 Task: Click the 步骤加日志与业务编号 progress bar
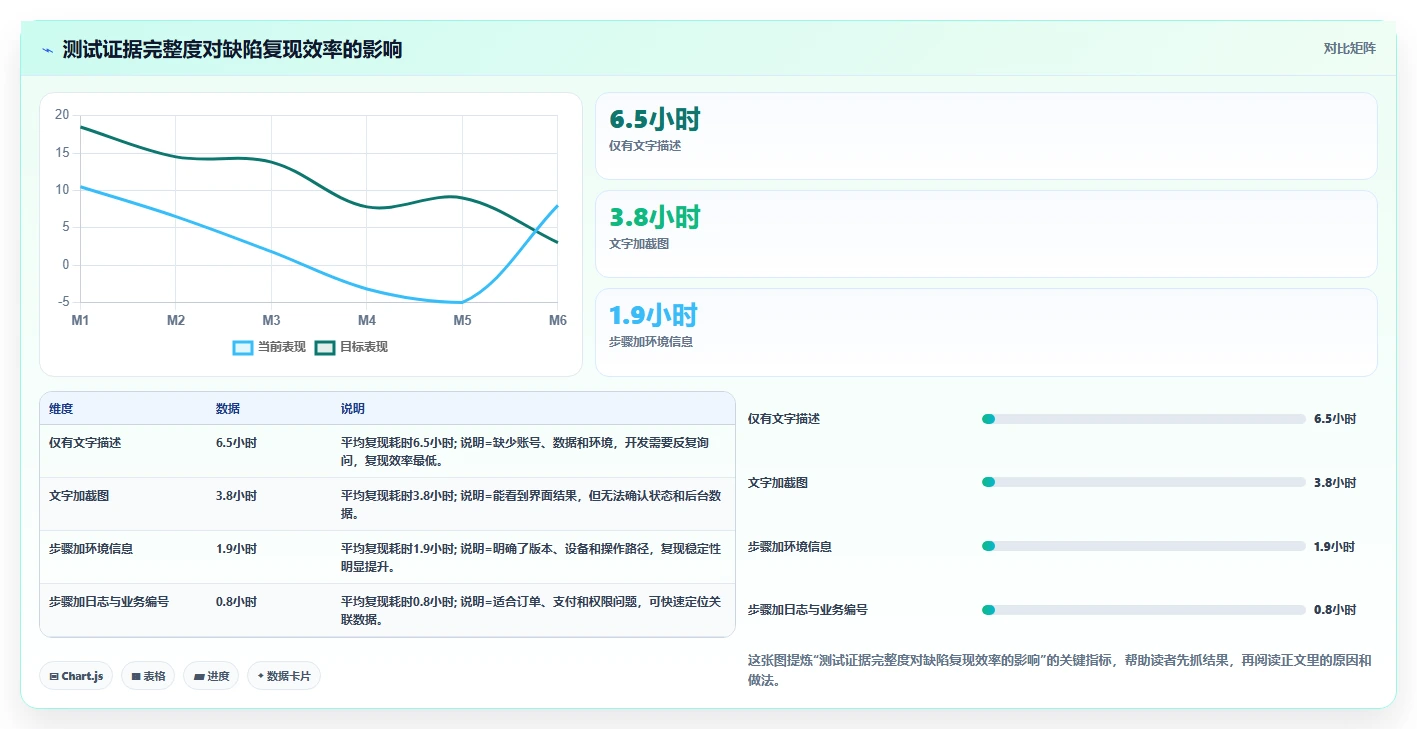pyautogui.click(x=1144, y=610)
